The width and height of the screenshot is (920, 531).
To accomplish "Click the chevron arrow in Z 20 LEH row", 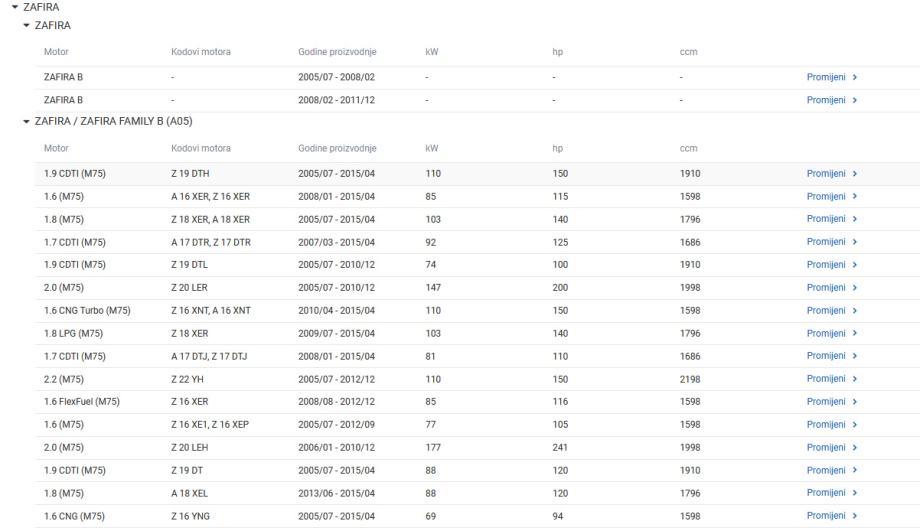I will pos(855,447).
